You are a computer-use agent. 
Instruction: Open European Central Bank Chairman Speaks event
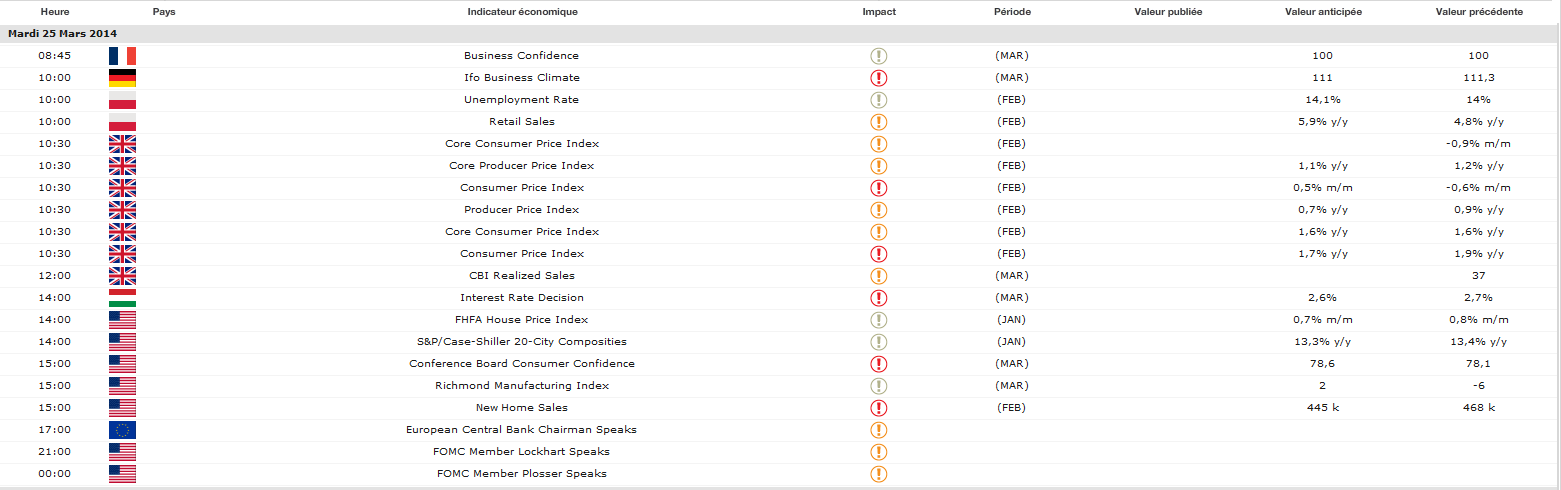(x=521, y=430)
